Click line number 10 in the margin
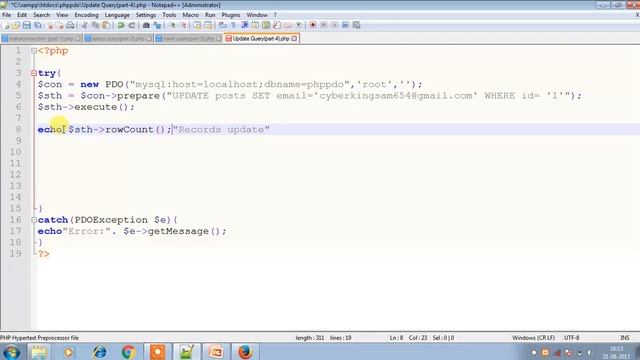 16,152
